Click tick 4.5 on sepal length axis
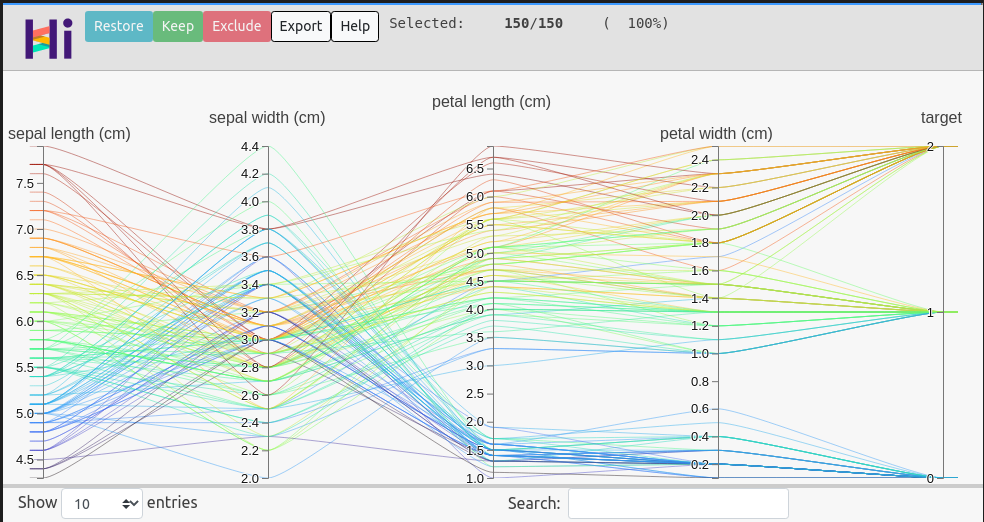This screenshot has height=522, width=984. 25,460
